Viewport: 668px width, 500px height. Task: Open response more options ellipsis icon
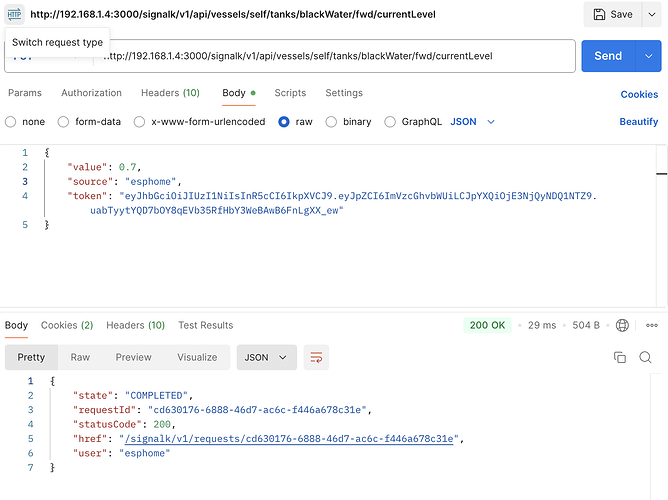pyautogui.click(x=652, y=325)
